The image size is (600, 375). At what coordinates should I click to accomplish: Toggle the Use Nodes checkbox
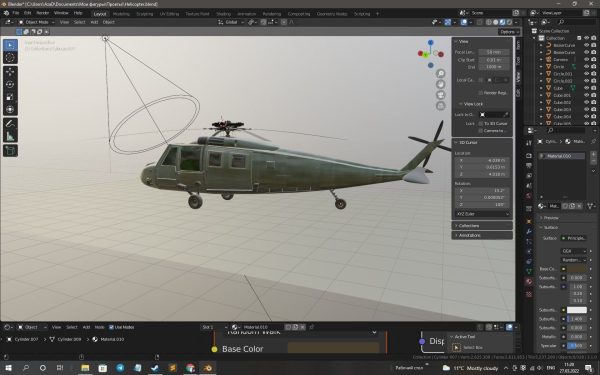(x=111, y=327)
